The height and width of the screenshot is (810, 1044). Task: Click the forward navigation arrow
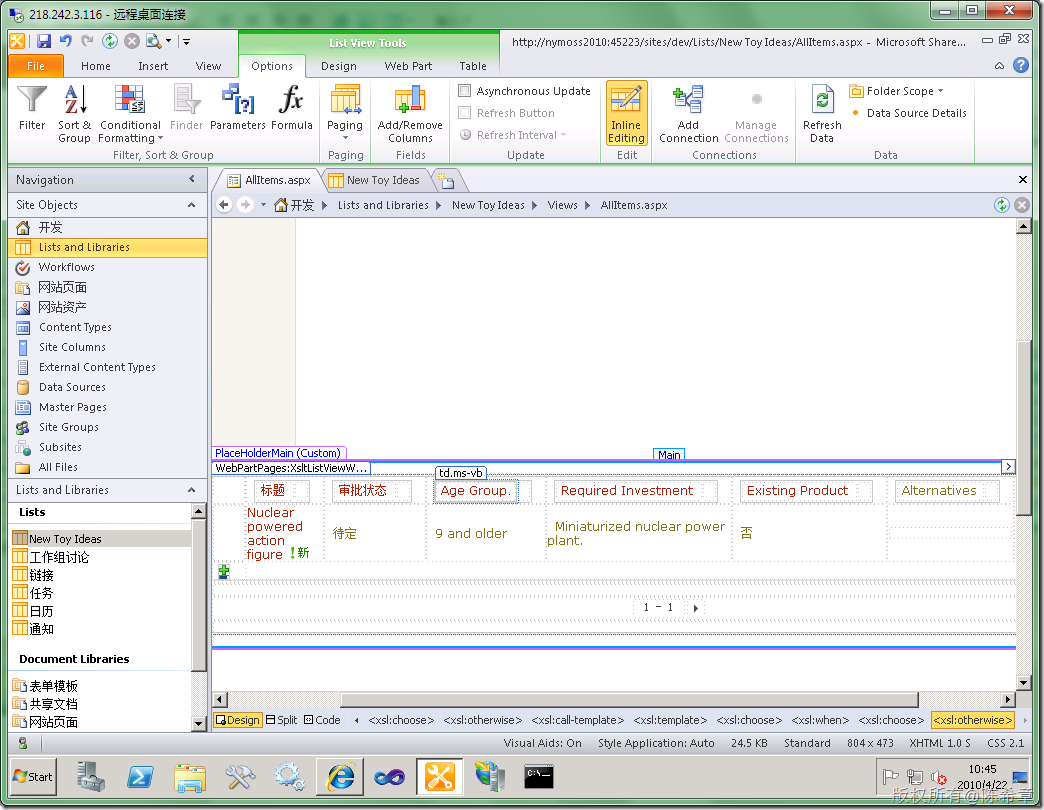click(245, 205)
